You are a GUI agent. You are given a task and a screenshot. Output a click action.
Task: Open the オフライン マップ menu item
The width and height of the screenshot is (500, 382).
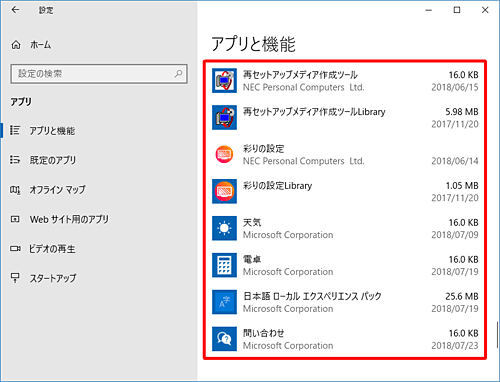click(x=57, y=190)
